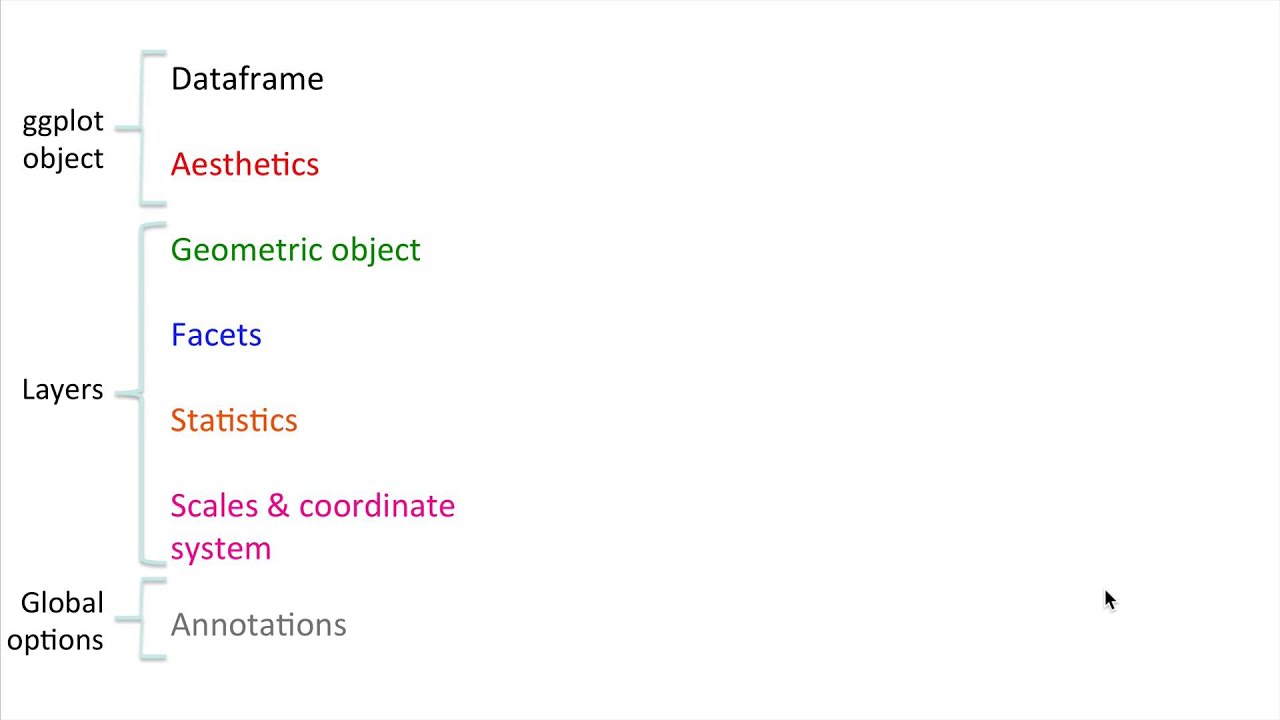Viewport: 1280px width, 720px height.
Task: Click the small brace beside Global options
Action: pos(141,619)
